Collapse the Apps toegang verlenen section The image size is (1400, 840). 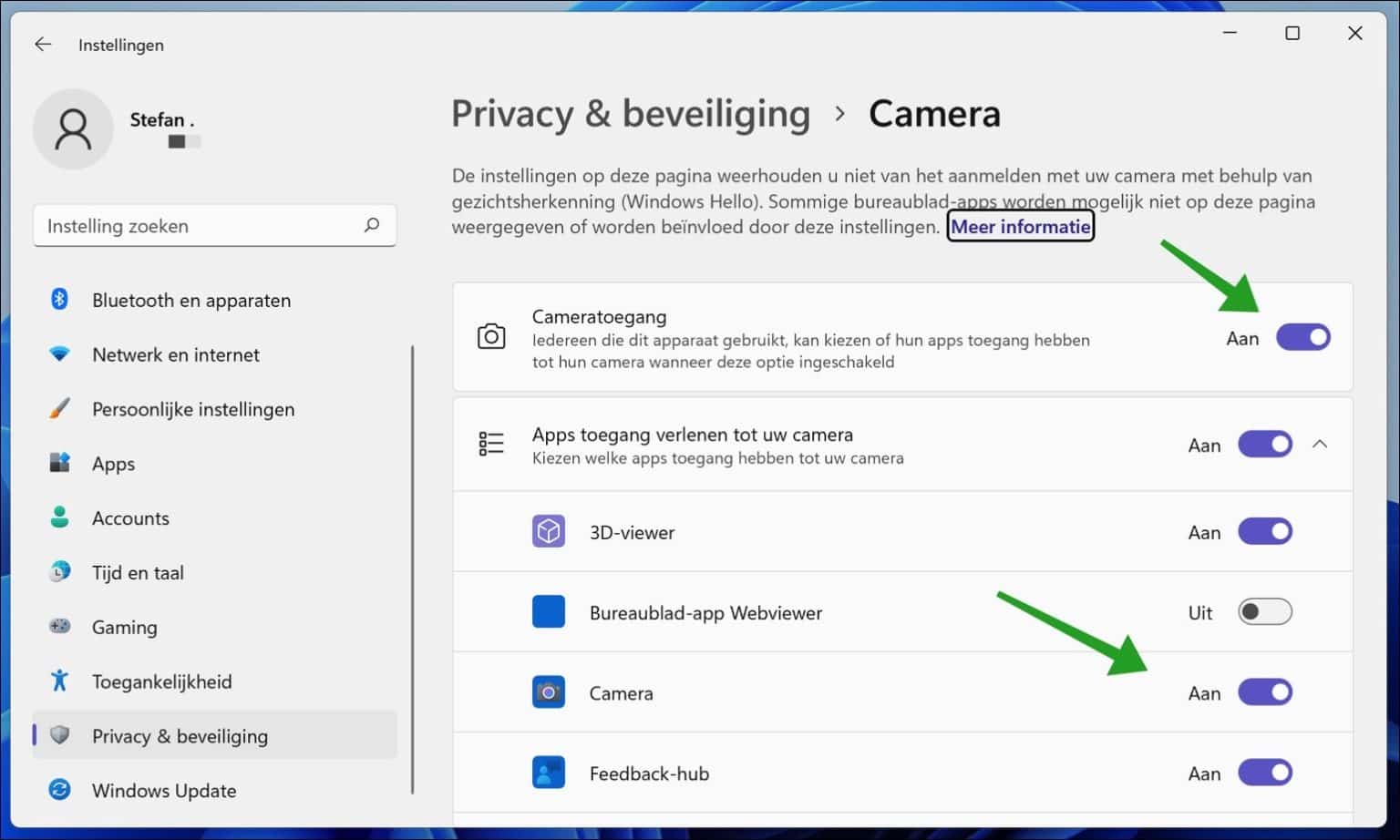click(x=1321, y=445)
